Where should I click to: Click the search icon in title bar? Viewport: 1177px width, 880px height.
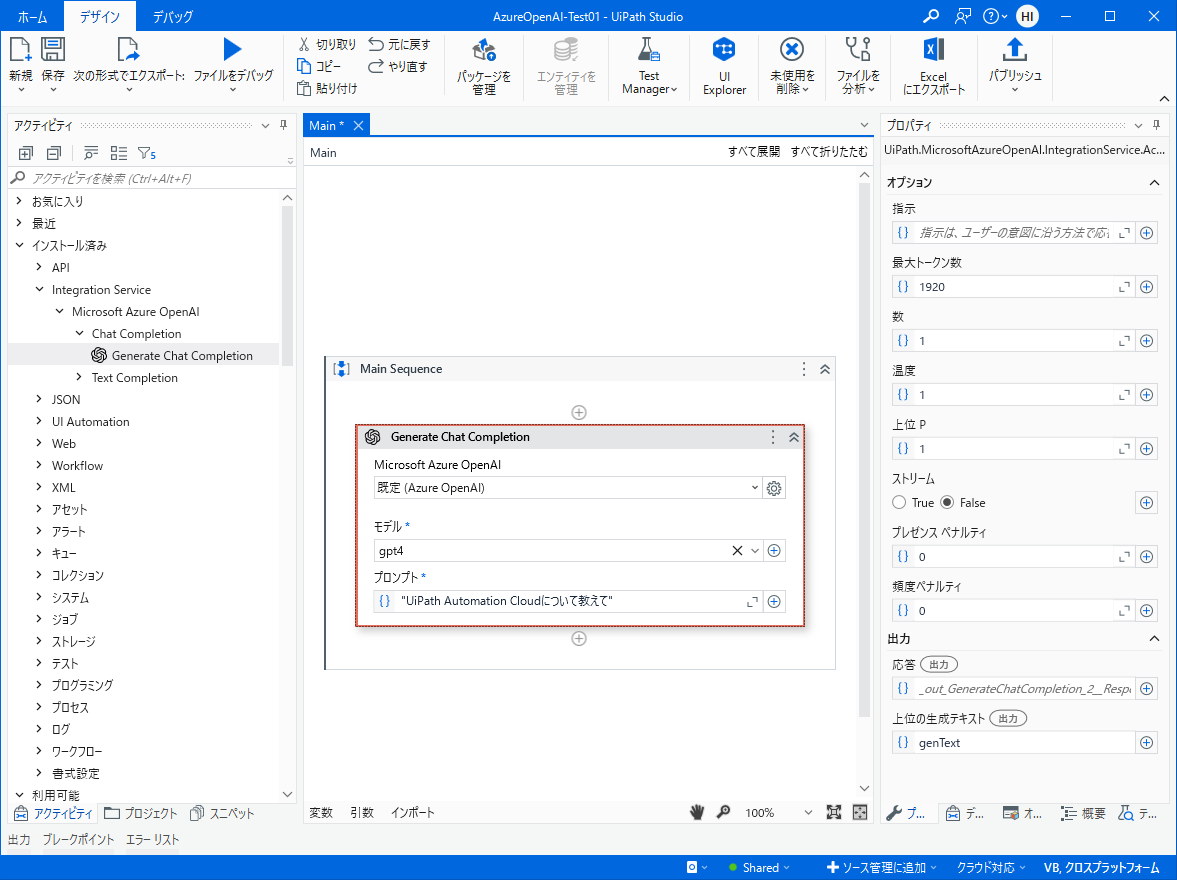(931, 16)
